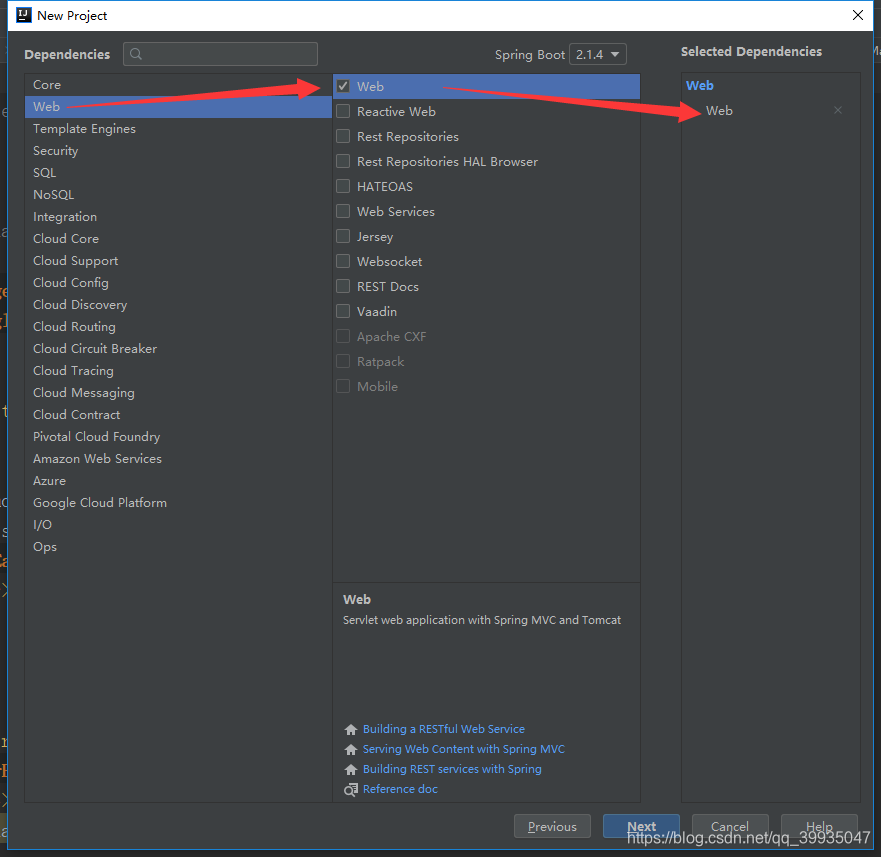Uncheck the Web dependency checkbox
The image size is (881, 857).
pos(343,86)
